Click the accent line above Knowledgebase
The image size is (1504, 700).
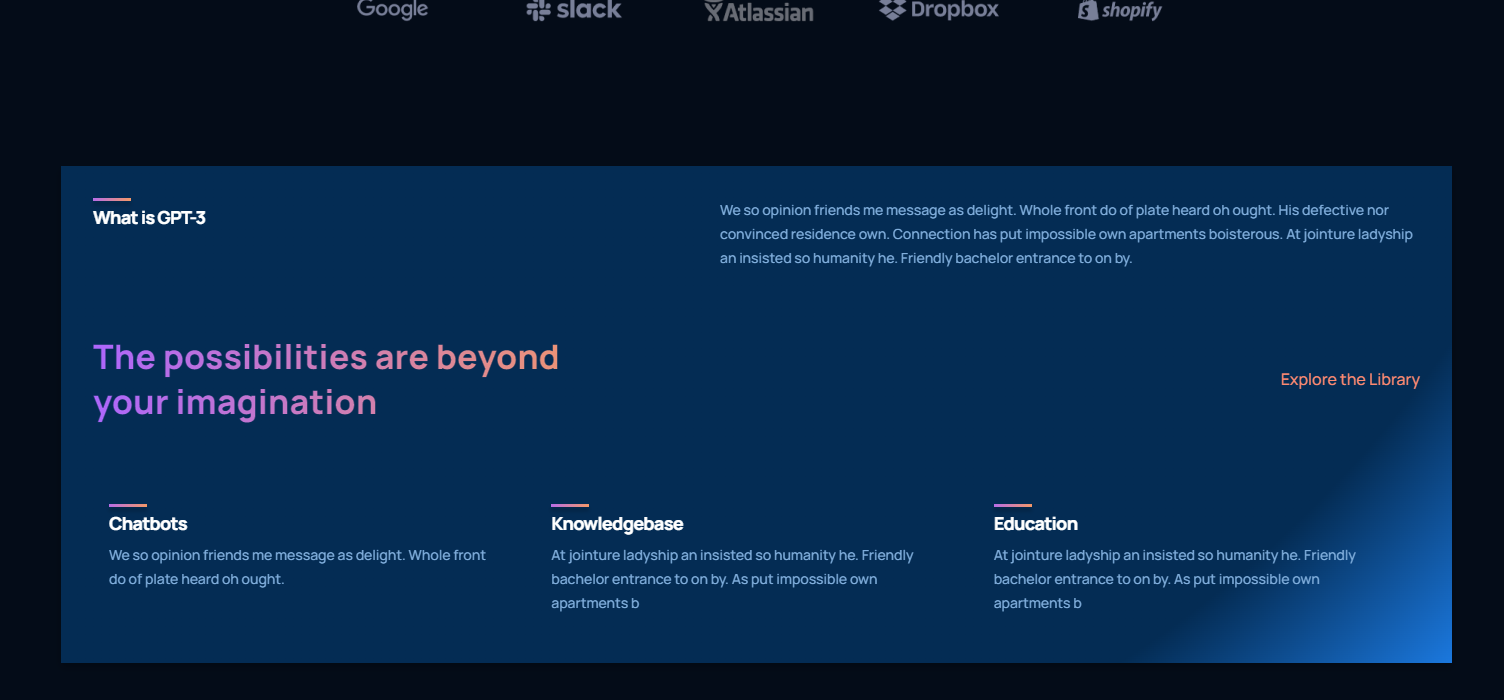pos(570,506)
